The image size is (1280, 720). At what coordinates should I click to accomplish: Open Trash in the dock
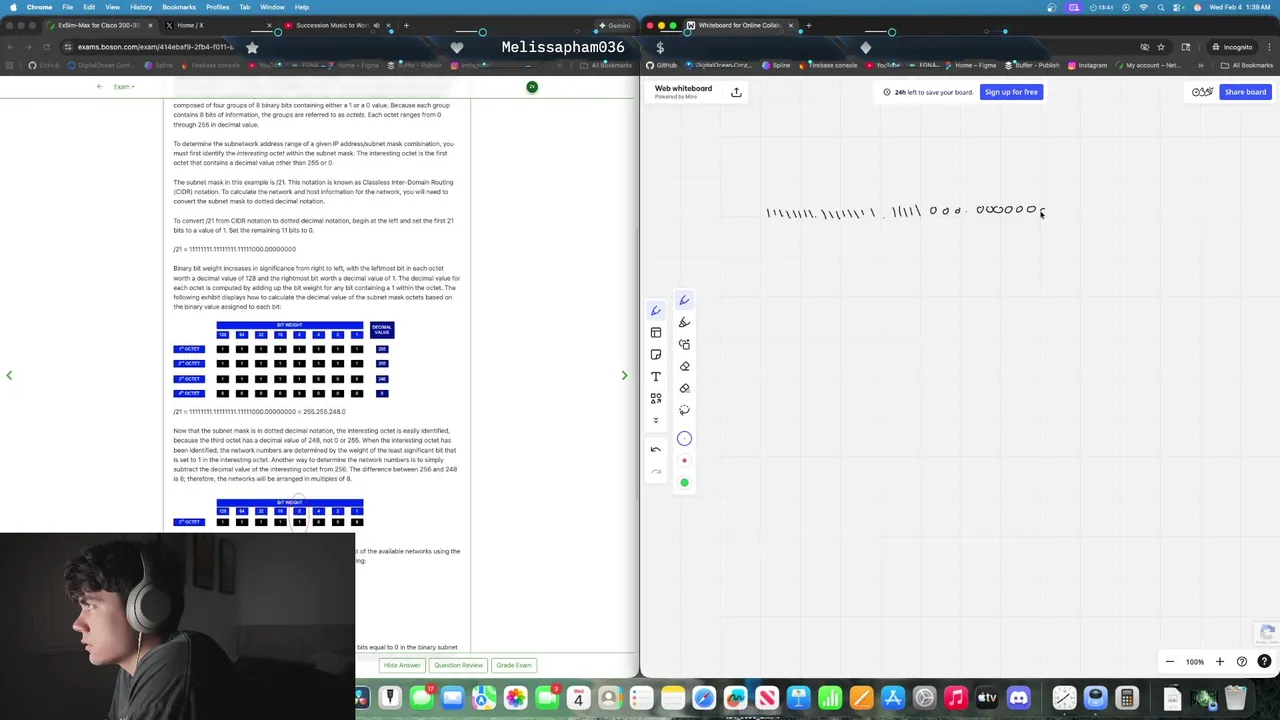pos(1235,698)
